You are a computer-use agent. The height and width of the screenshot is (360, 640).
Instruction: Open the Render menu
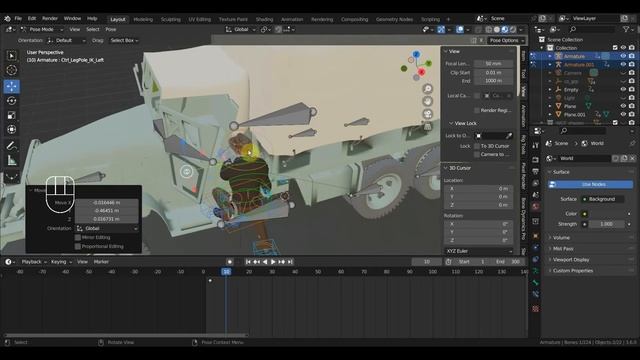point(50,18)
